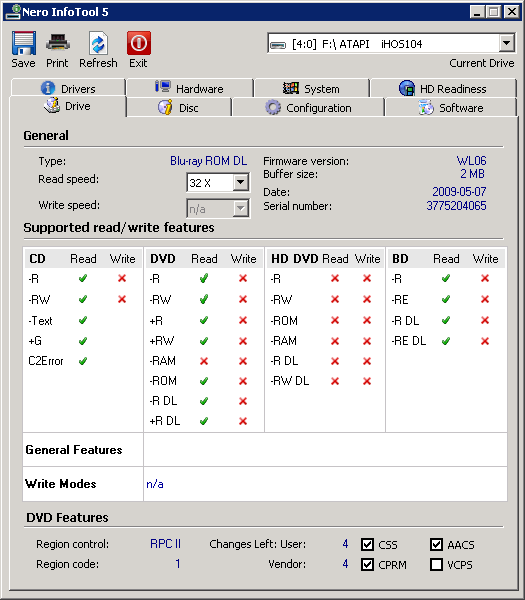
Task: Click the RPC II region control value
Action: click(x=165, y=544)
